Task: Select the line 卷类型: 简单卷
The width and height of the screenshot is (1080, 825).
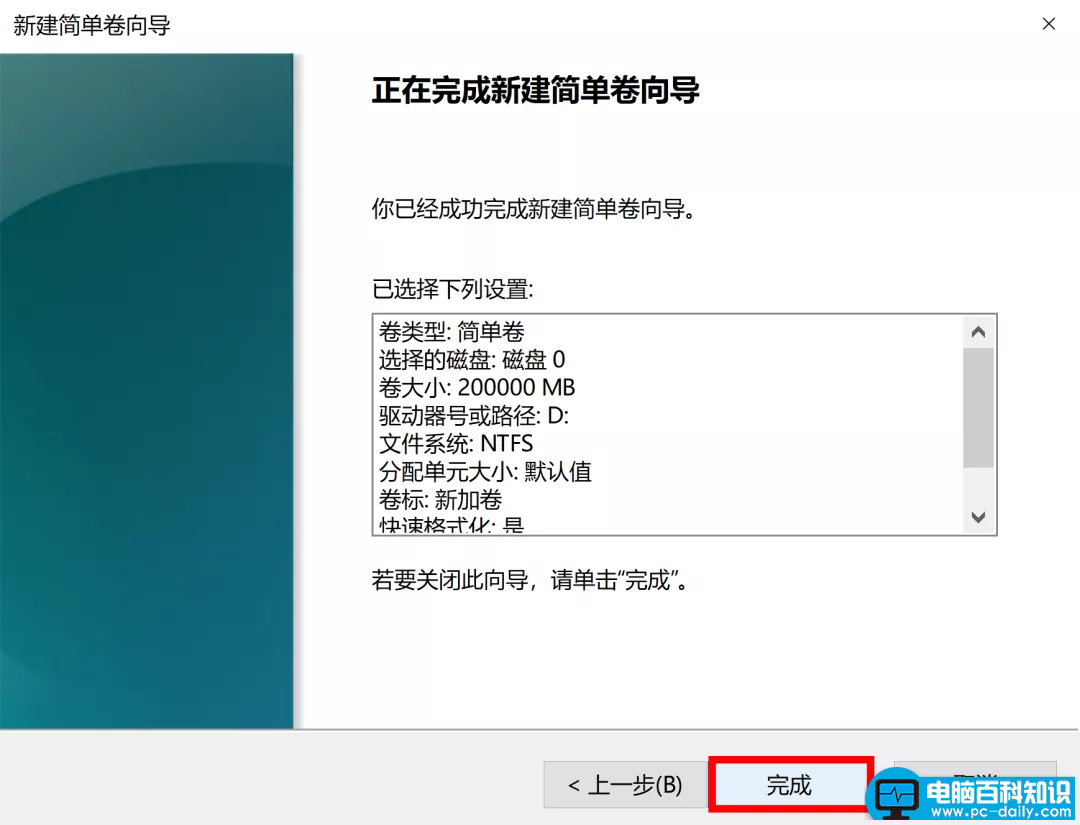Action: coord(451,332)
